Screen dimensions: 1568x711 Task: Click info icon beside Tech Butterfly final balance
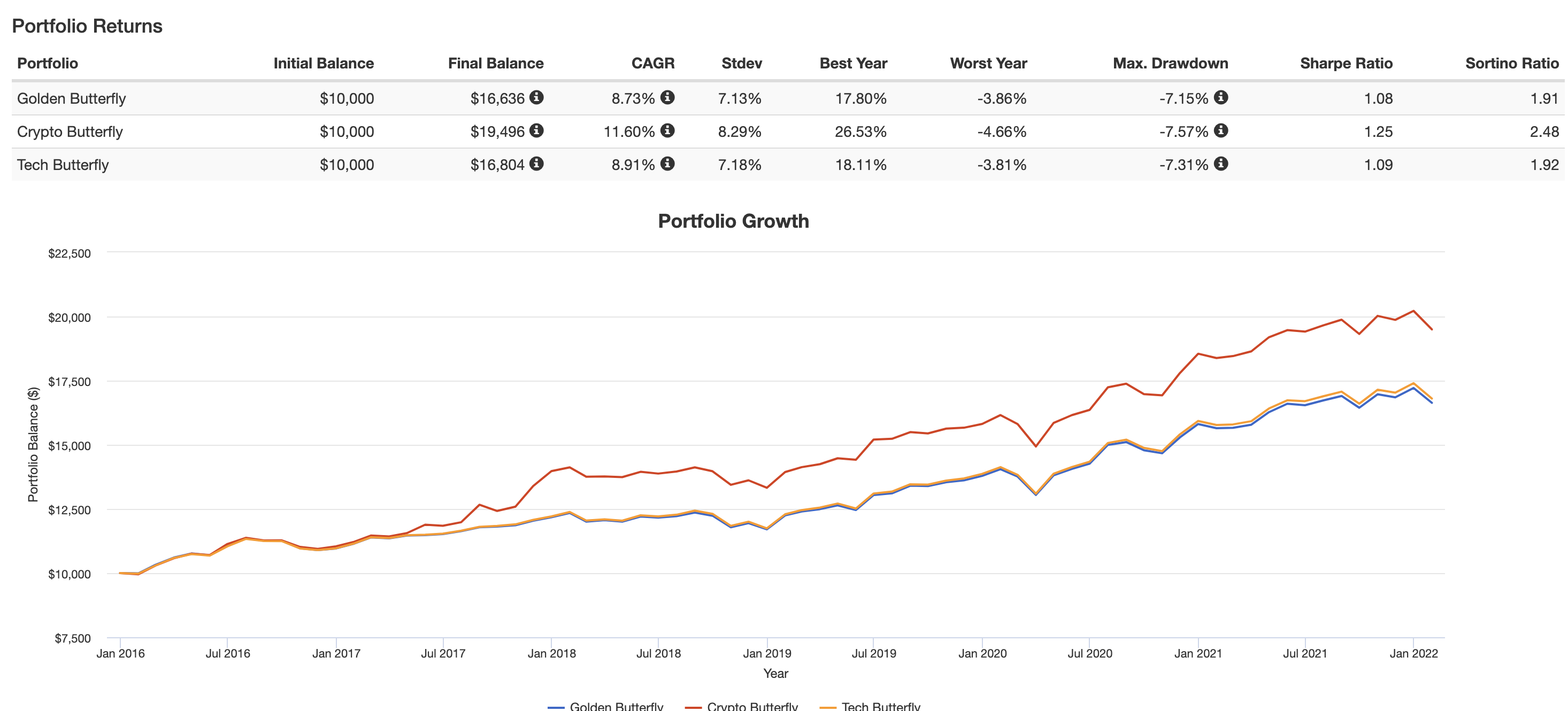pos(536,164)
